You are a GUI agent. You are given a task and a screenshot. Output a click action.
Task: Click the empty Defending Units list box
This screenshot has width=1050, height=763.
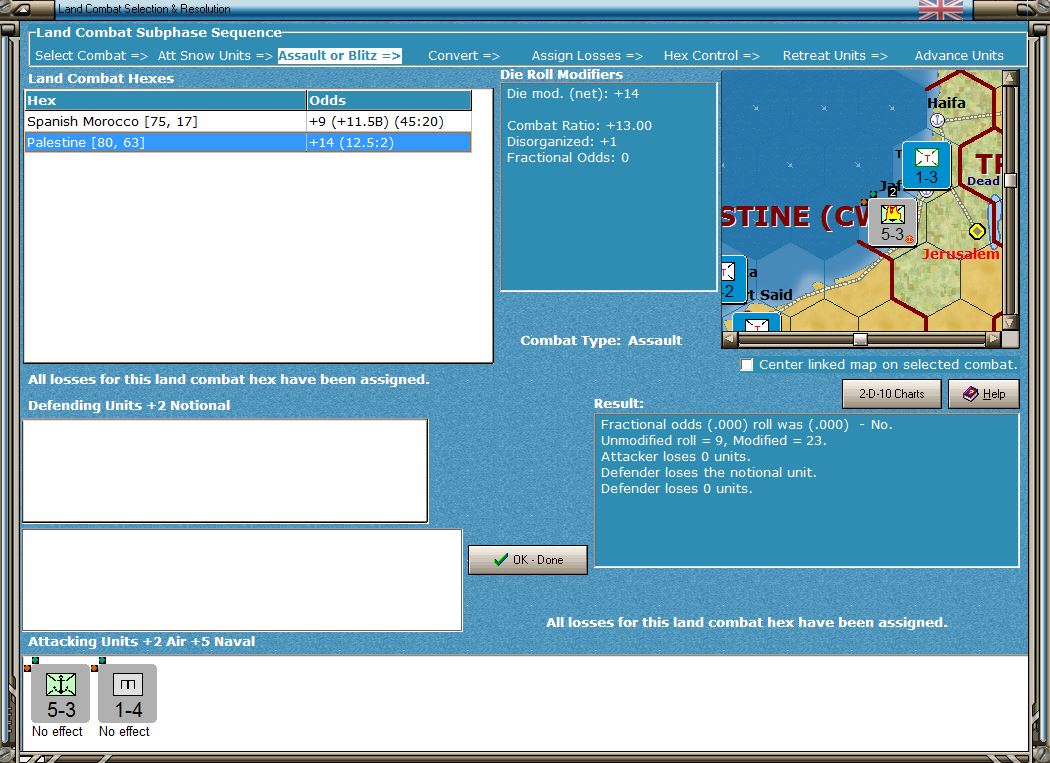pyautogui.click(x=225, y=471)
